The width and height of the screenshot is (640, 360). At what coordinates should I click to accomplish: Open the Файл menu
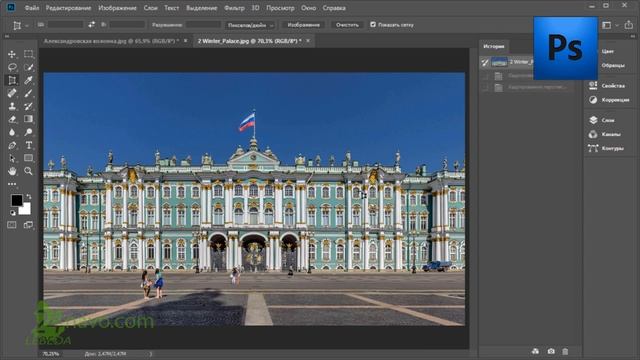click(x=32, y=8)
